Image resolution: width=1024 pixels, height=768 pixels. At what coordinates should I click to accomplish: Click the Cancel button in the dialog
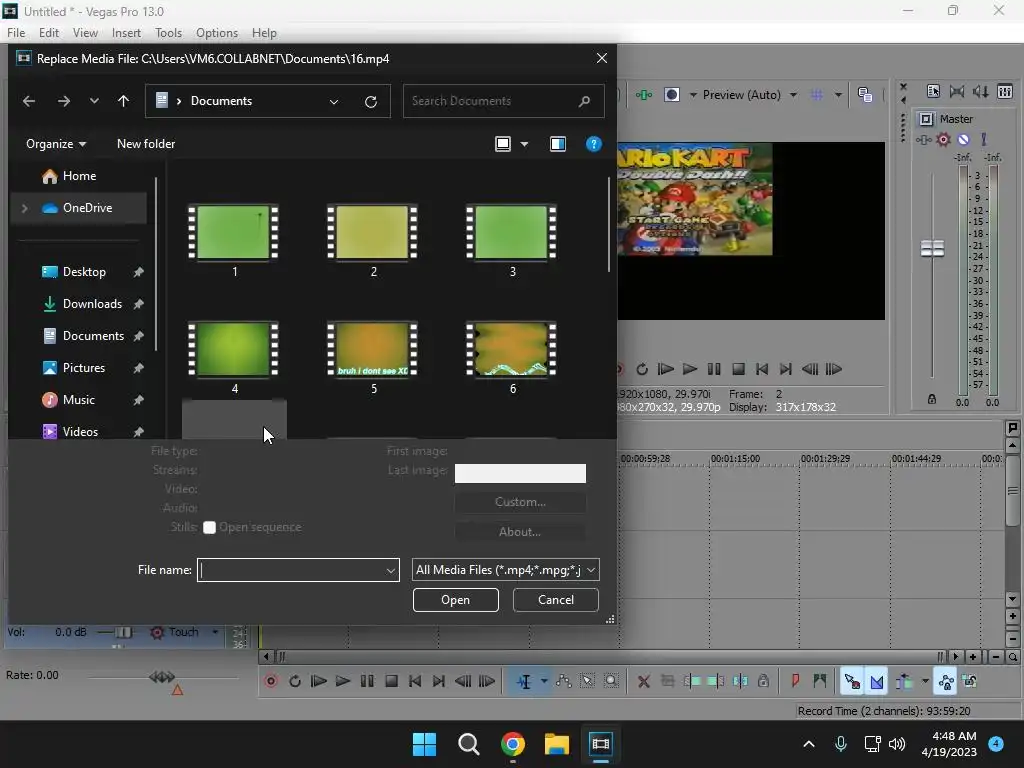(x=556, y=600)
